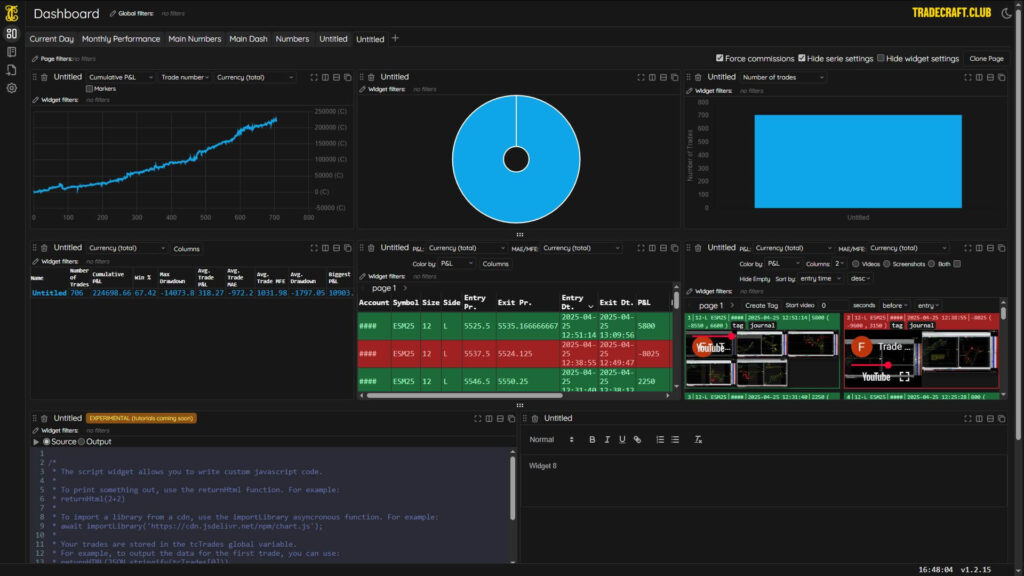This screenshot has height=576, width=1024.
Task: Delete the Cumulative P&L chart widget
Action: click(44, 77)
